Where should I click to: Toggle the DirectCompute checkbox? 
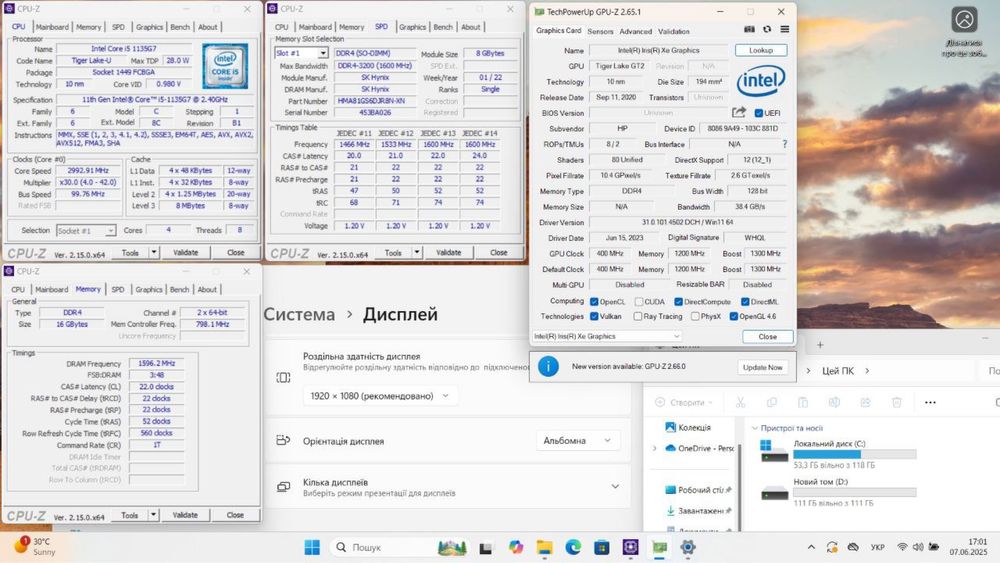coord(679,302)
